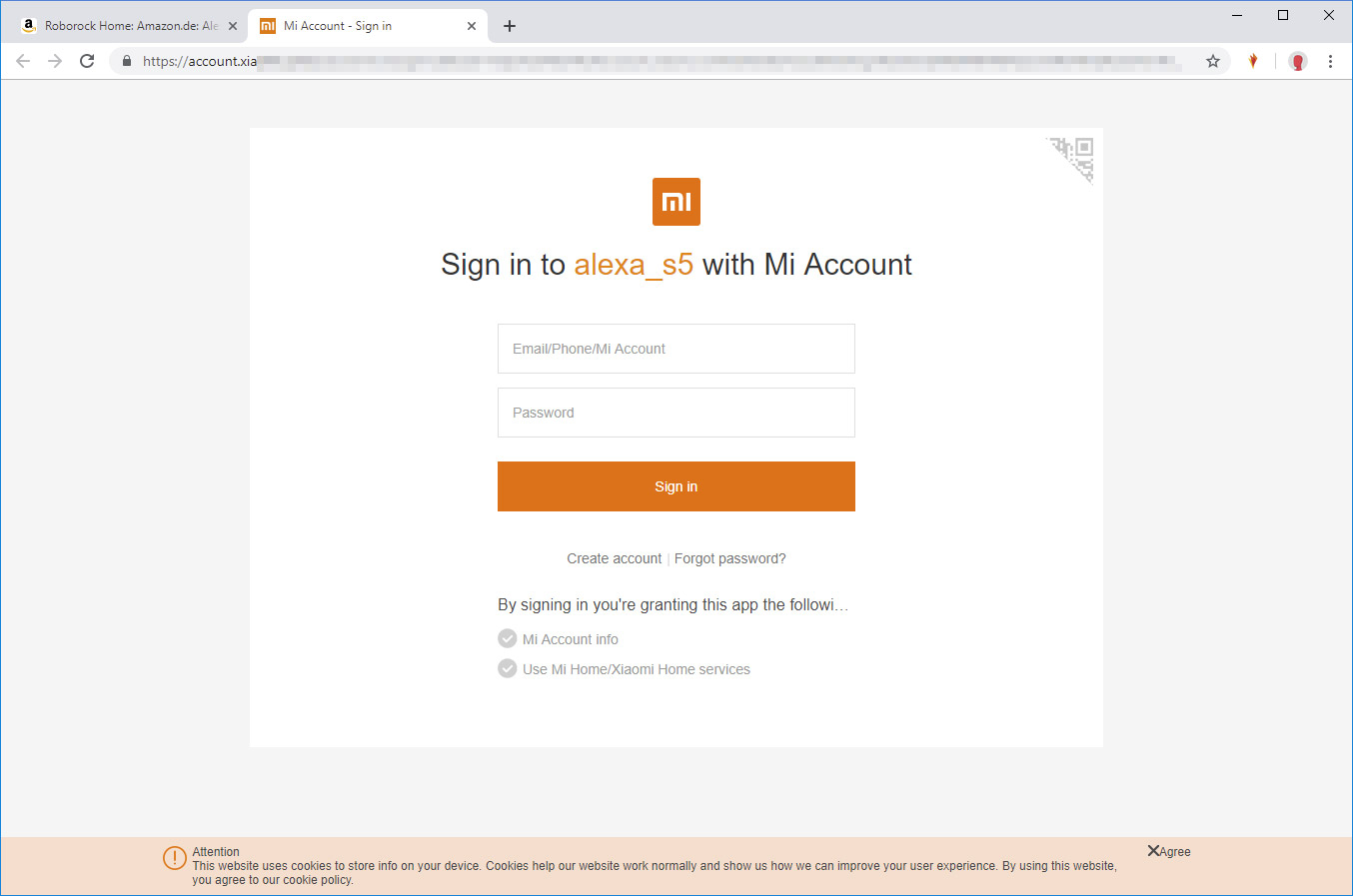Follow the Forgot password? link
Viewport: 1353px width, 896px height.
coord(730,558)
